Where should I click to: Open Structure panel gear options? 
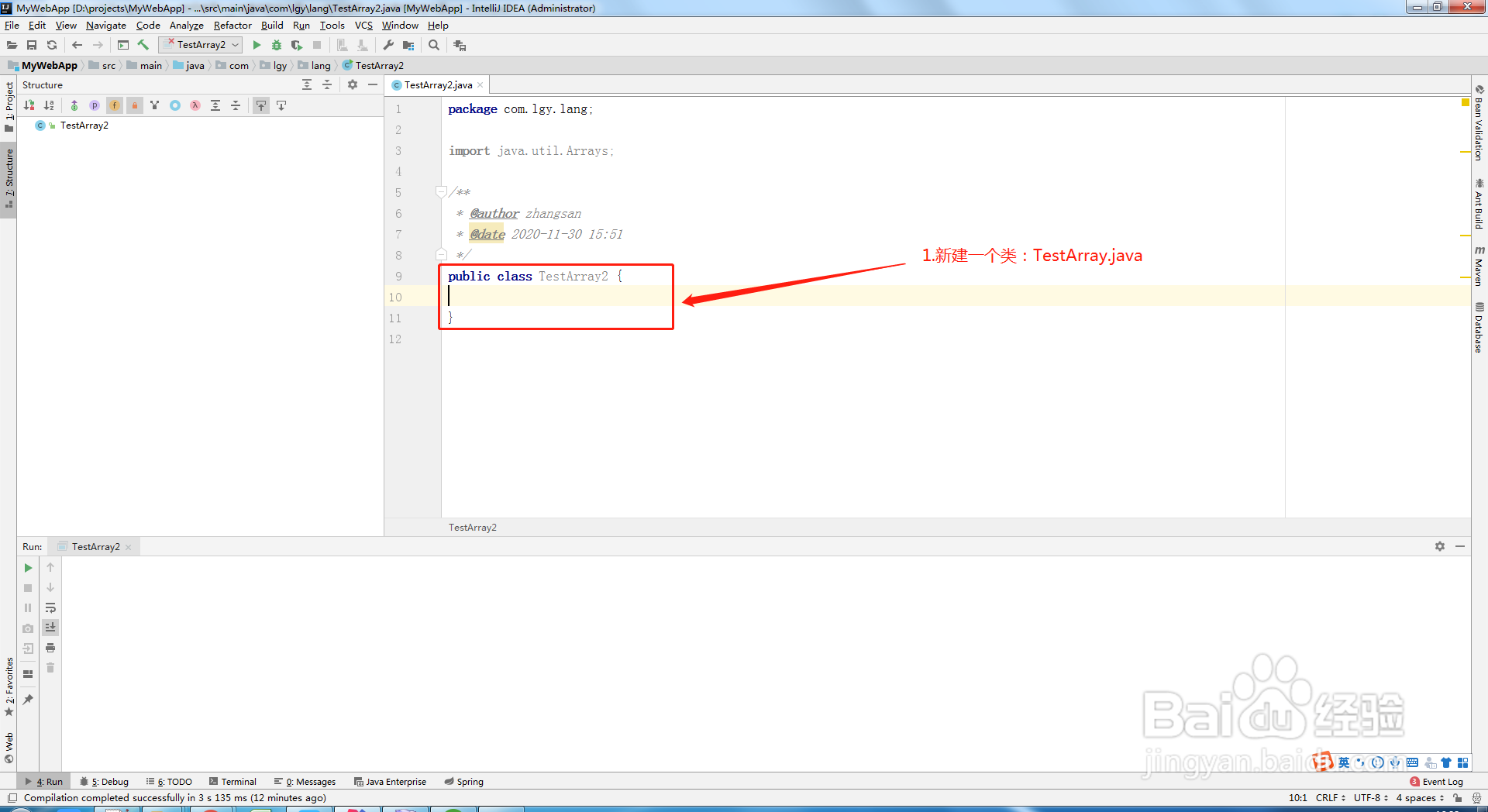(x=353, y=84)
